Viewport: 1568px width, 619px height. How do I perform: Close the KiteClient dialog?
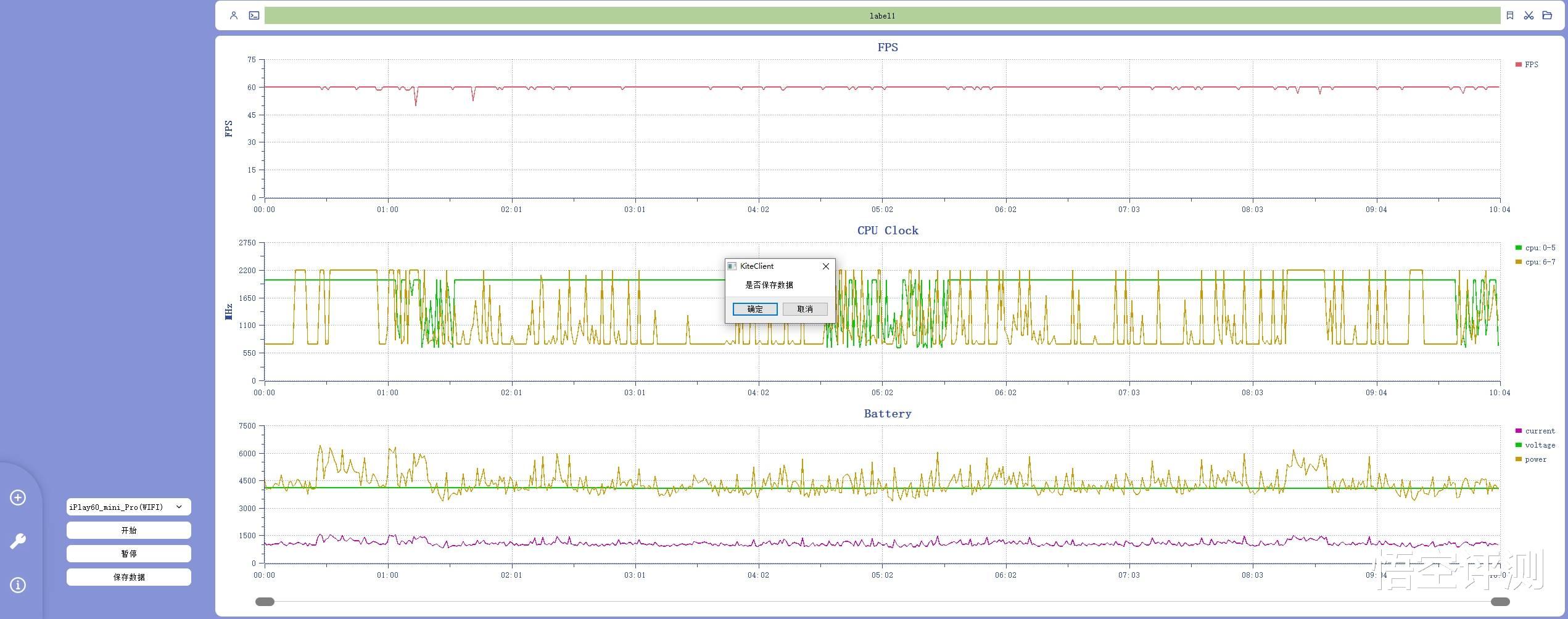826,266
